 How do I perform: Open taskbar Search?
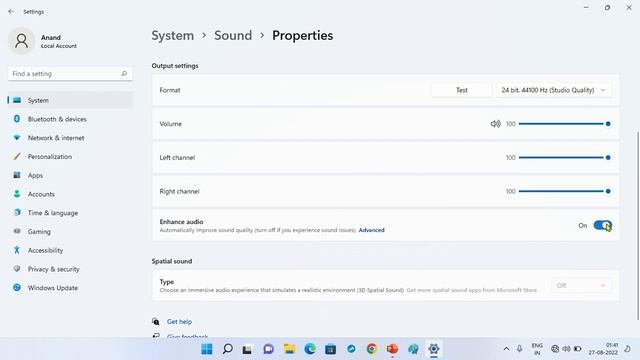227,349
